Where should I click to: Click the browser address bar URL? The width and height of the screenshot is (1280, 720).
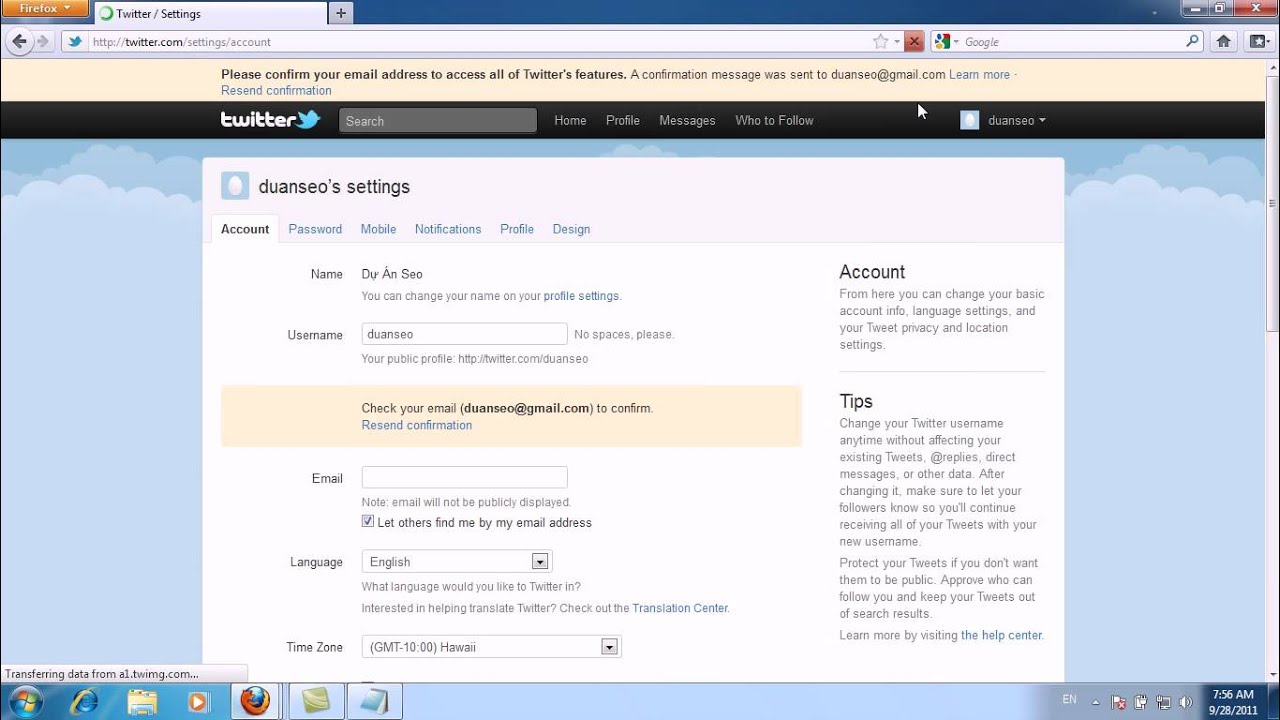click(x=181, y=42)
